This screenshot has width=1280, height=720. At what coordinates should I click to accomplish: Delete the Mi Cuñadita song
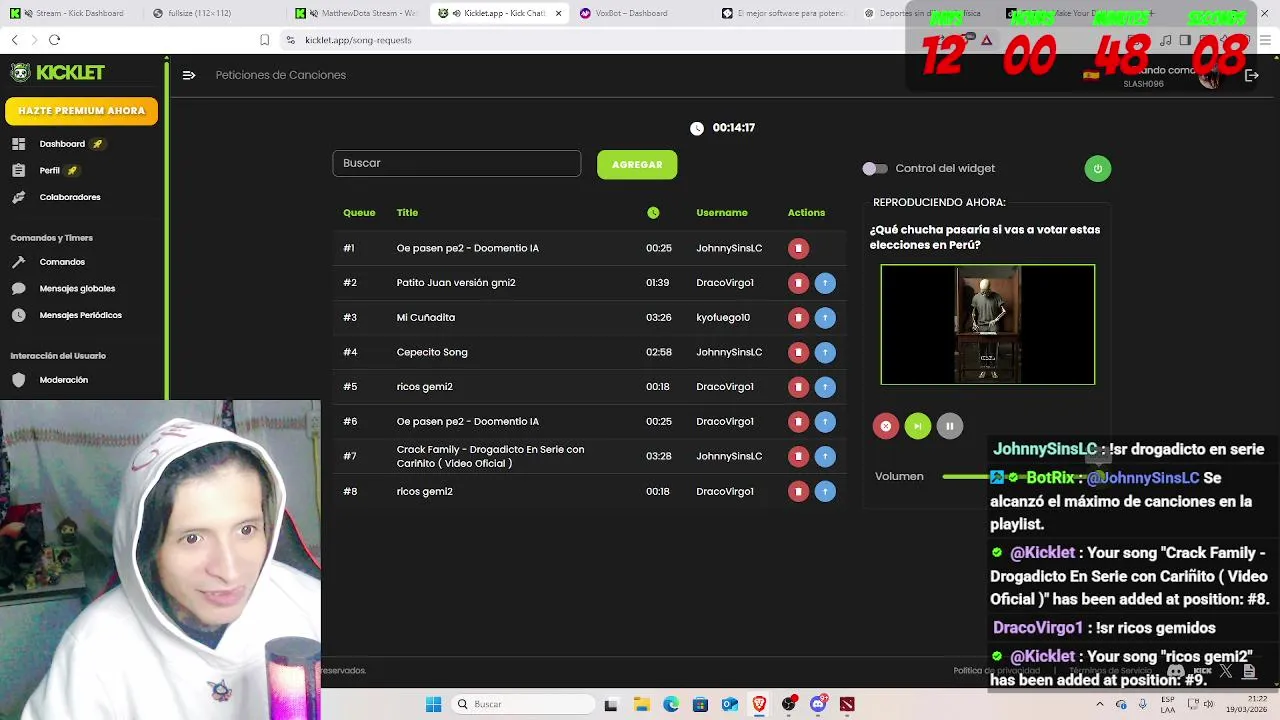[798, 318]
